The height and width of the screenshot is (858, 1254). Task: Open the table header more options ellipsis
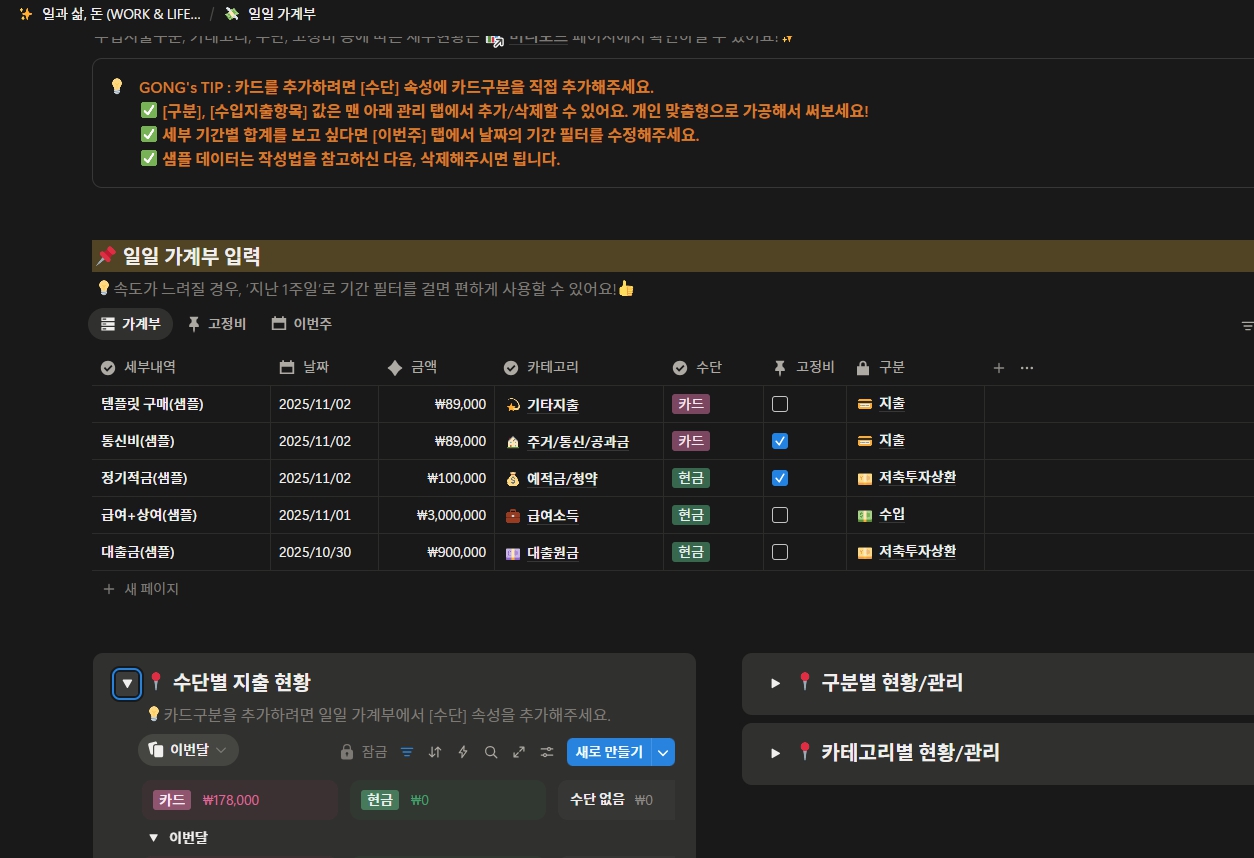click(x=1027, y=368)
